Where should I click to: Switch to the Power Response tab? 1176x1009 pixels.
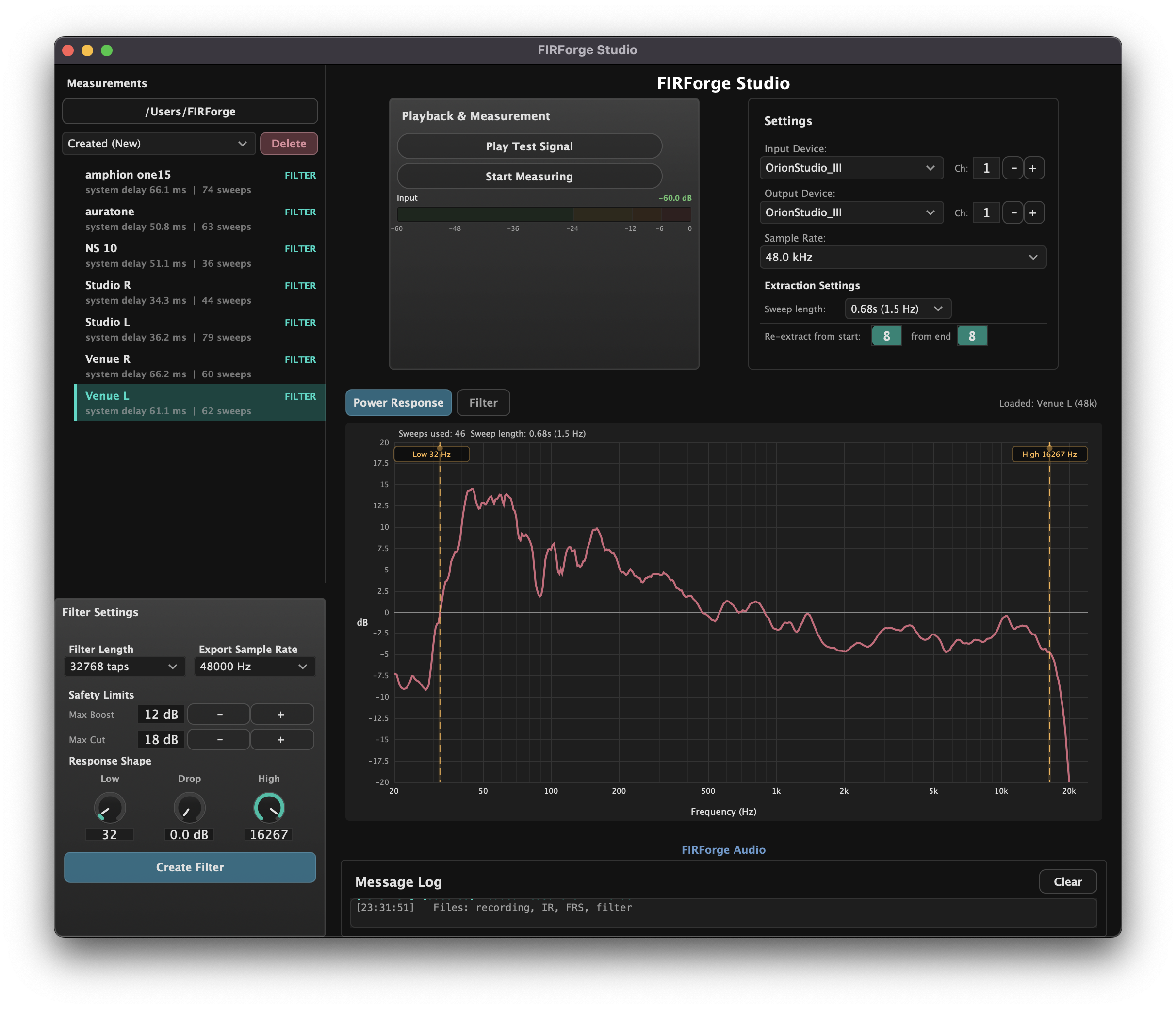(x=398, y=402)
